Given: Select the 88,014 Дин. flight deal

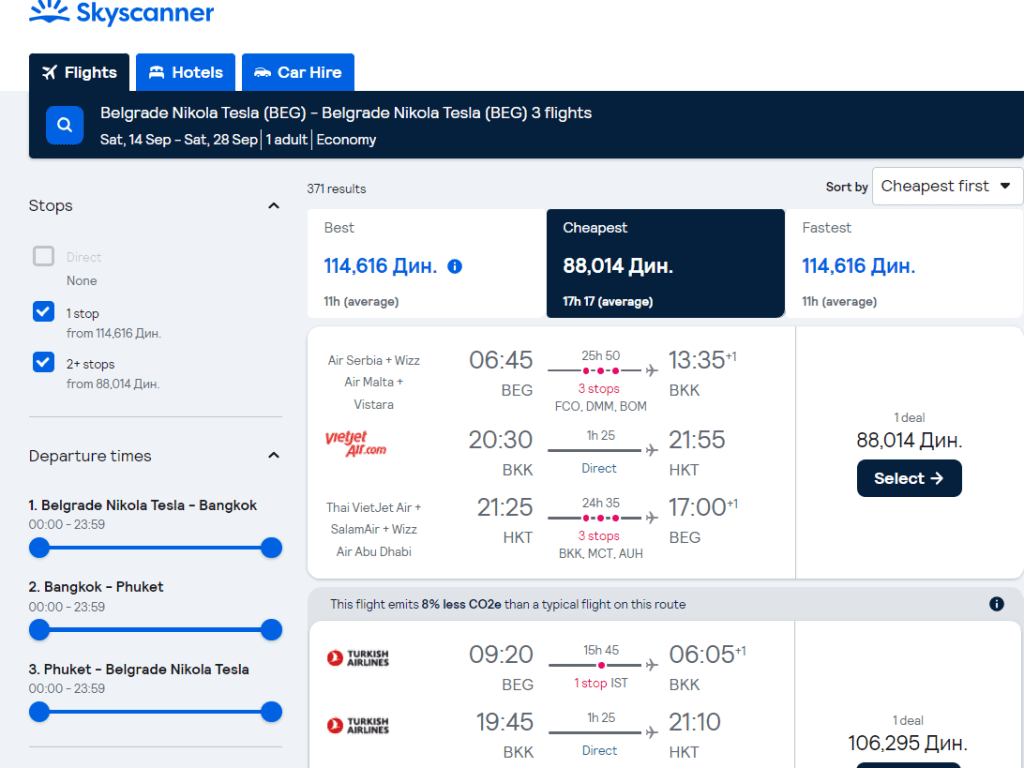Looking at the screenshot, I should pyautogui.click(x=908, y=478).
